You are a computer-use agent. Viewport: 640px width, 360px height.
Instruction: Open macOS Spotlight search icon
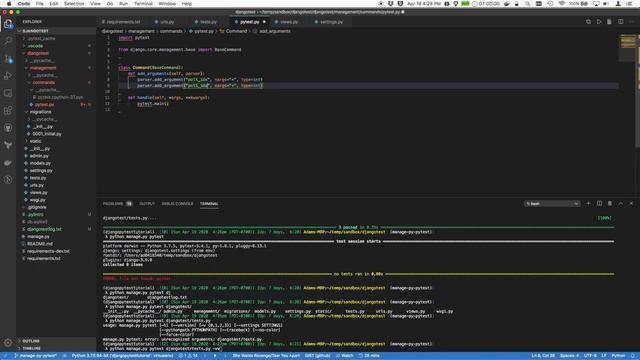(527, 4)
